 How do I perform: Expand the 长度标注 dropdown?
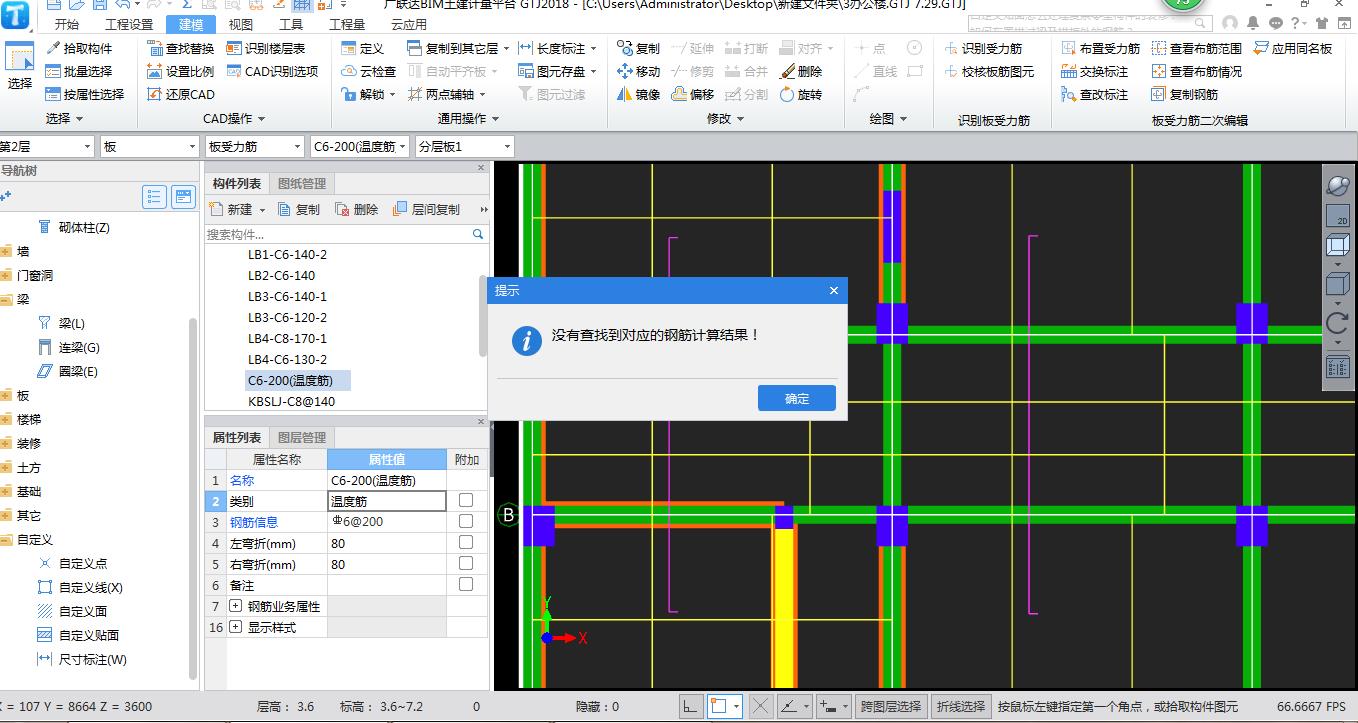click(593, 48)
